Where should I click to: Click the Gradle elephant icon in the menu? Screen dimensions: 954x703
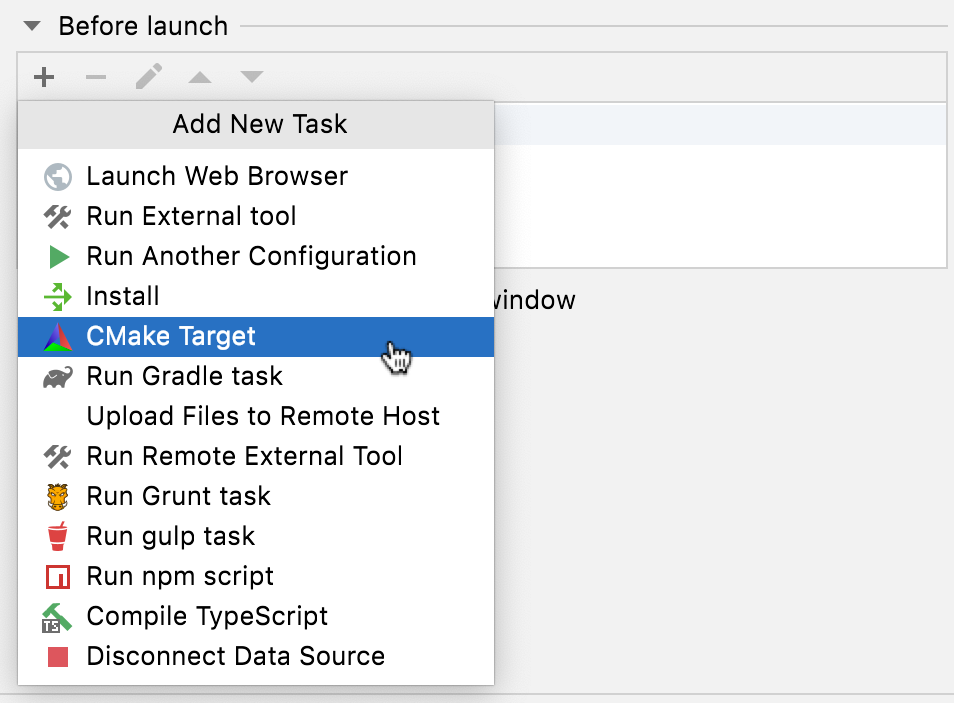coord(57,376)
